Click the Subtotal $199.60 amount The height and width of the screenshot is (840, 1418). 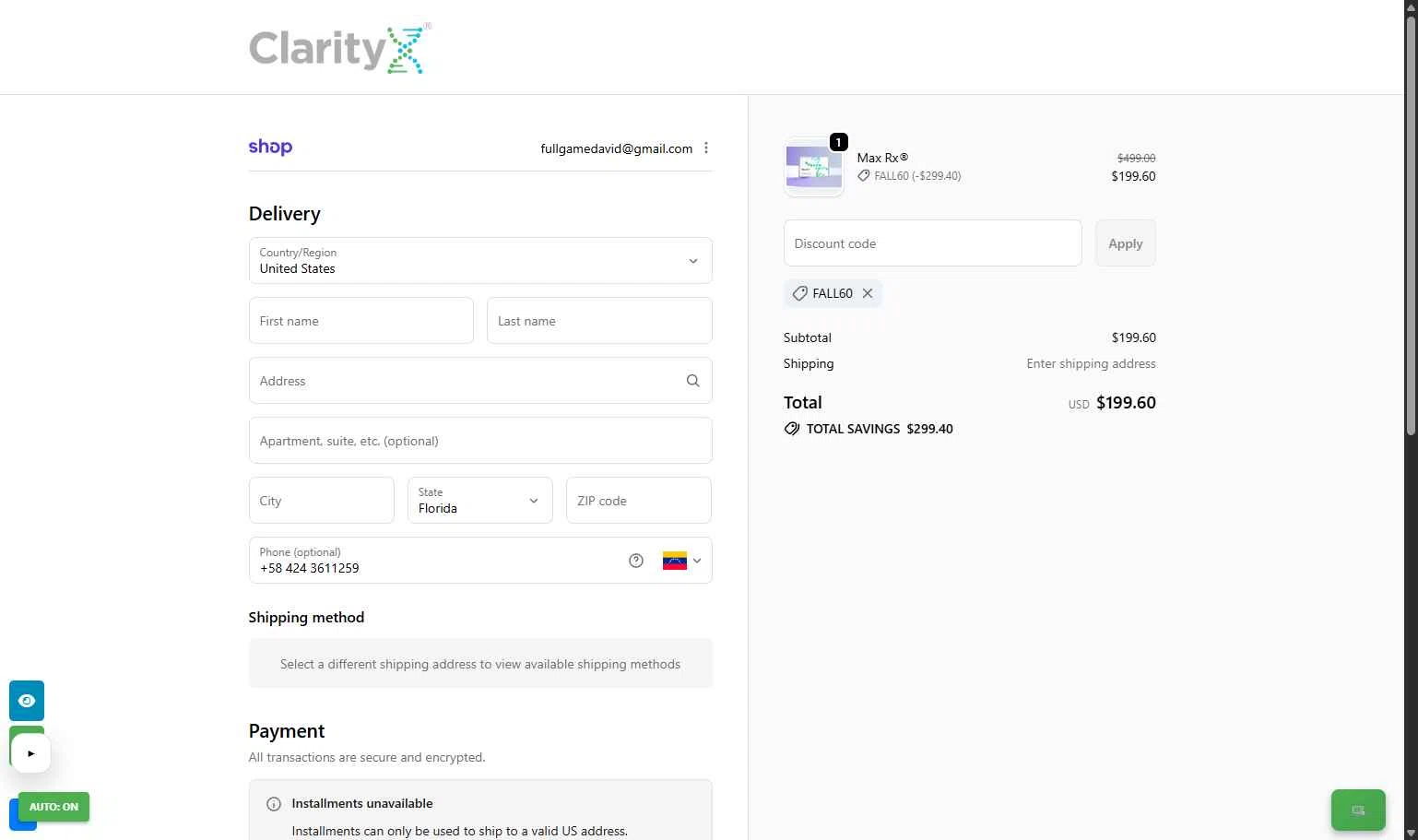(x=1134, y=337)
